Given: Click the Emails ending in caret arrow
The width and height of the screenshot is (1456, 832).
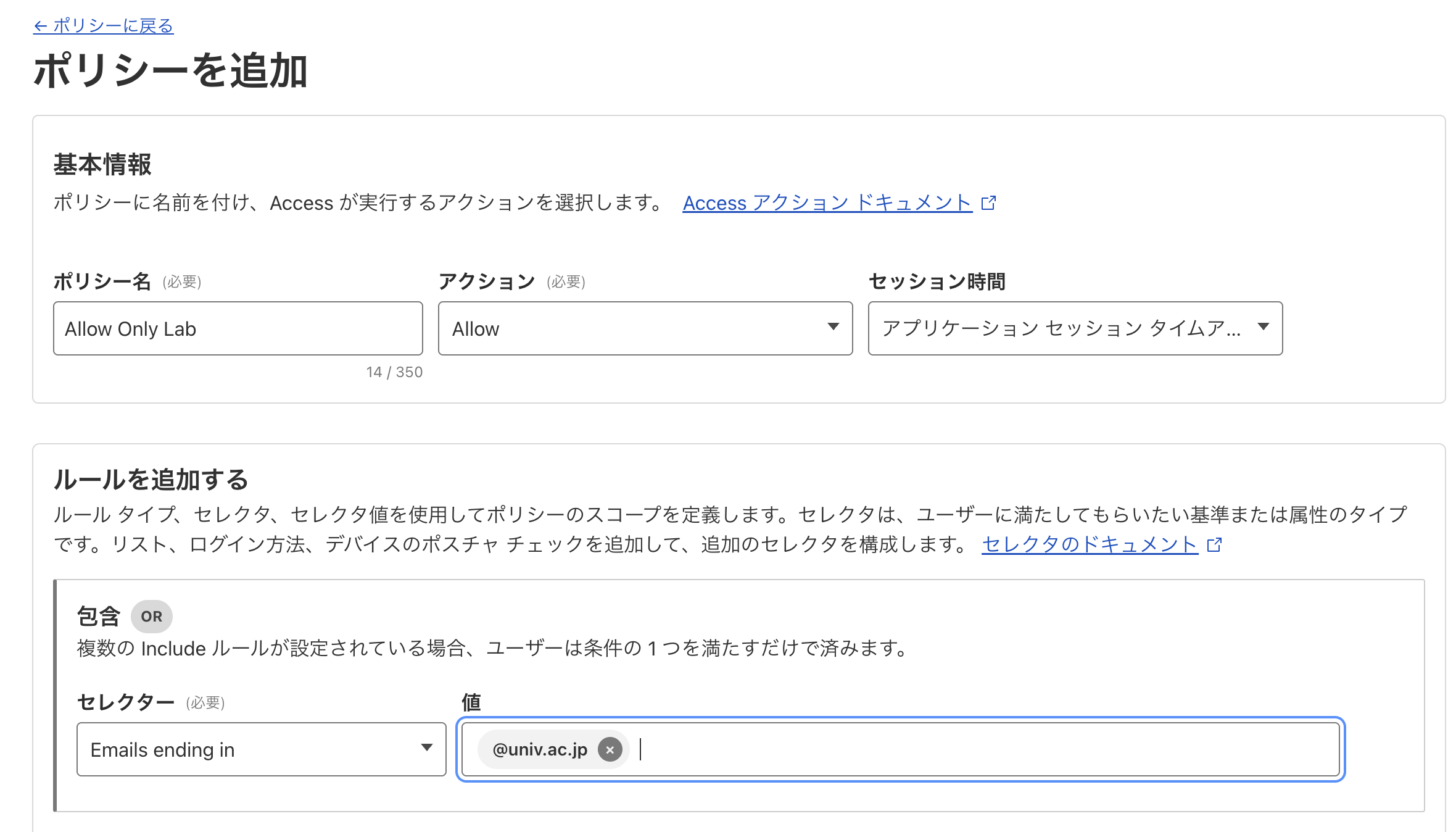Looking at the screenshot, I should click(x=426, y=747).
